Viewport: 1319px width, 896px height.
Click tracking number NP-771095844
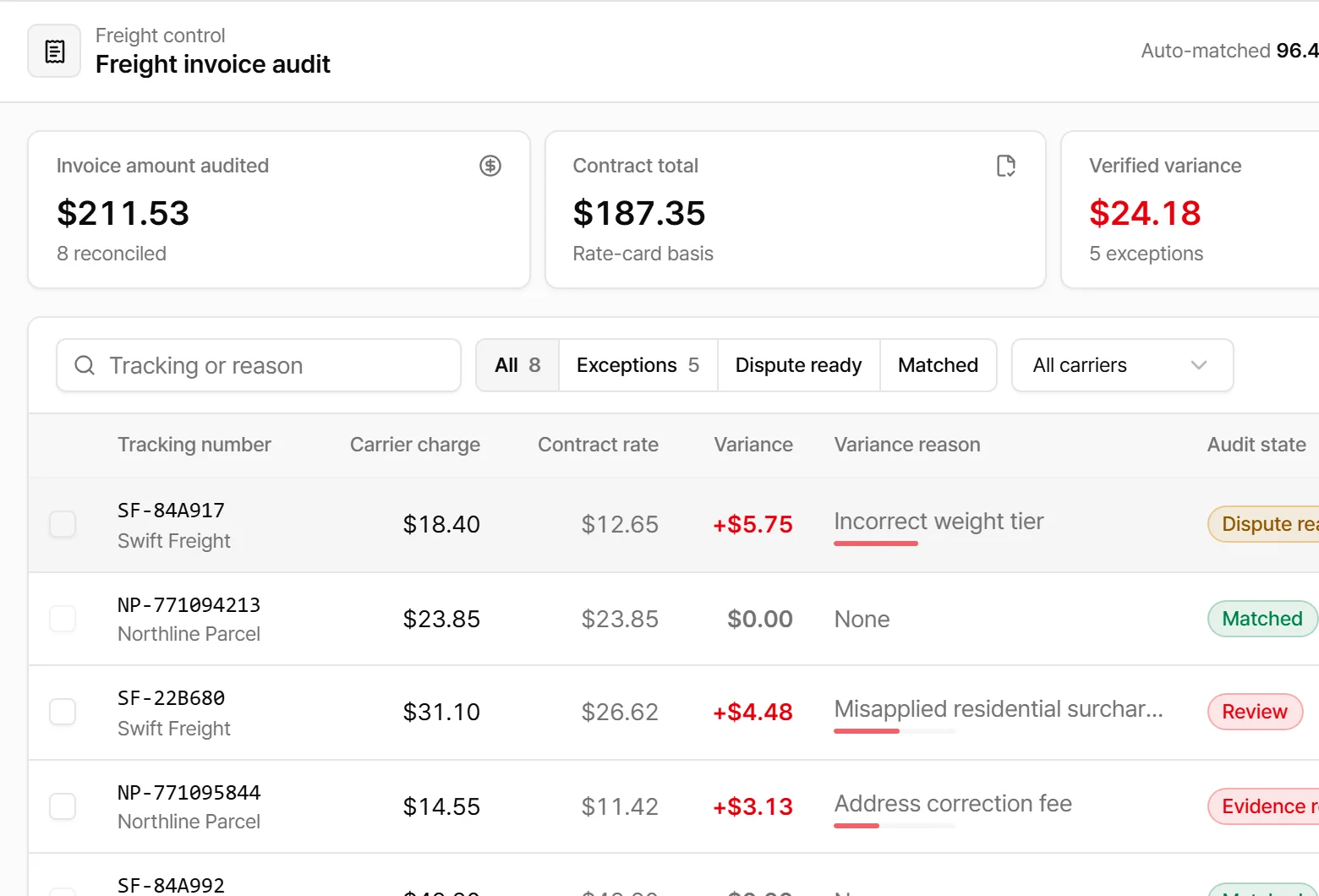pyautogui.click(x=189, y=793)
